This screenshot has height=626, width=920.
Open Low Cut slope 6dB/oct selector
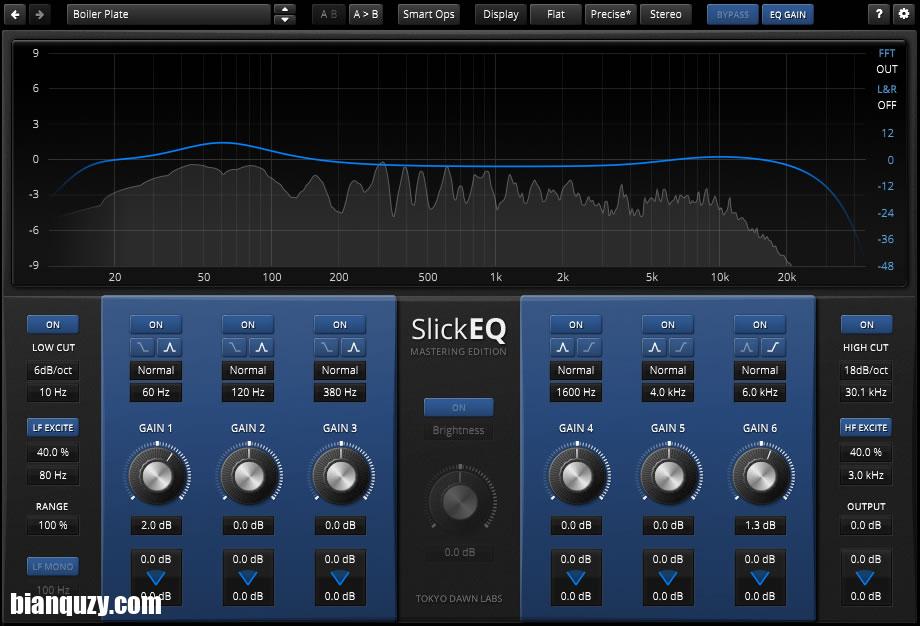53,370
